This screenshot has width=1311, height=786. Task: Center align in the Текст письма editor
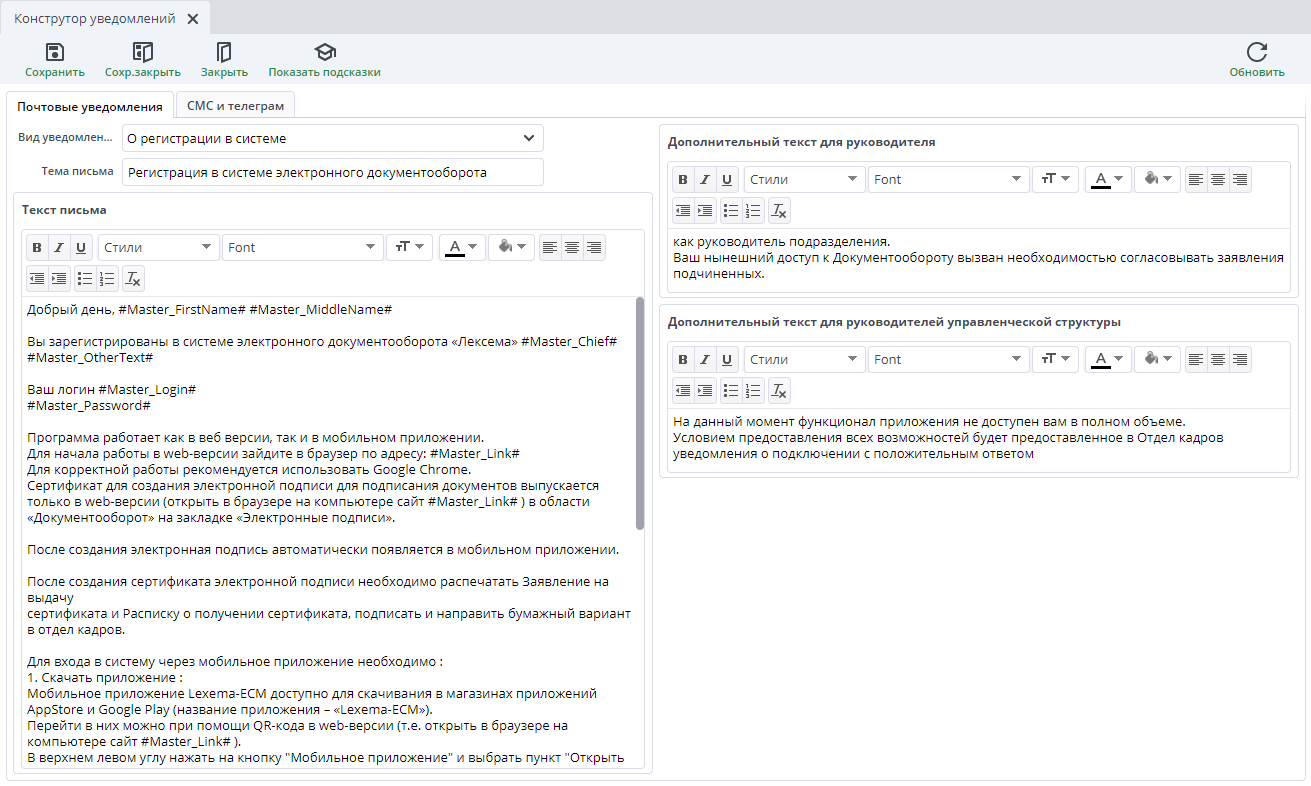(572, 248)
